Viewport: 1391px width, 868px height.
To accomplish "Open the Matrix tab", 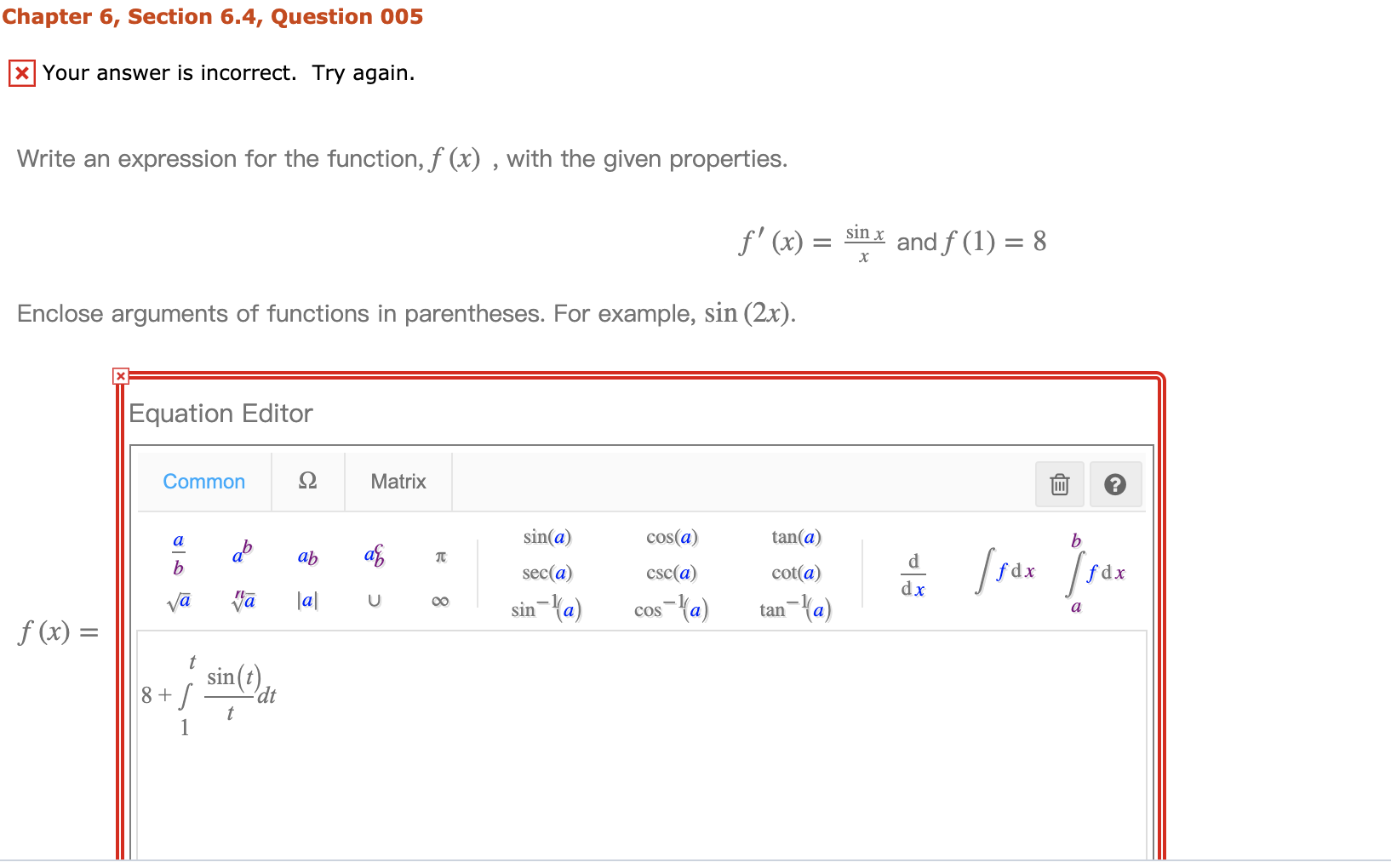I will coord(398,482).
